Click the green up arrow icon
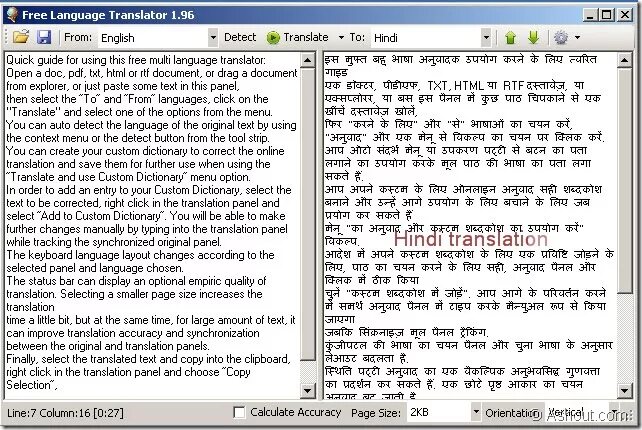This screenshot has width=642, height=430. (x=510, y=38)
